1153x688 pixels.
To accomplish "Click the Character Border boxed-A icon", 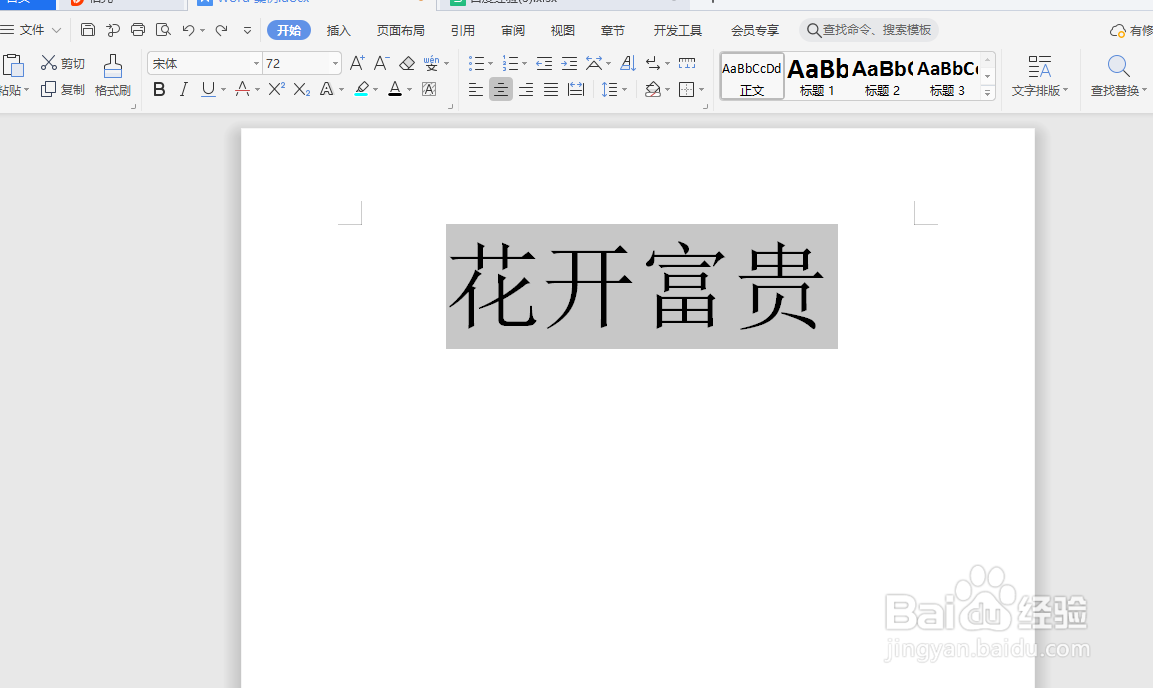I will tap(429, 90).
